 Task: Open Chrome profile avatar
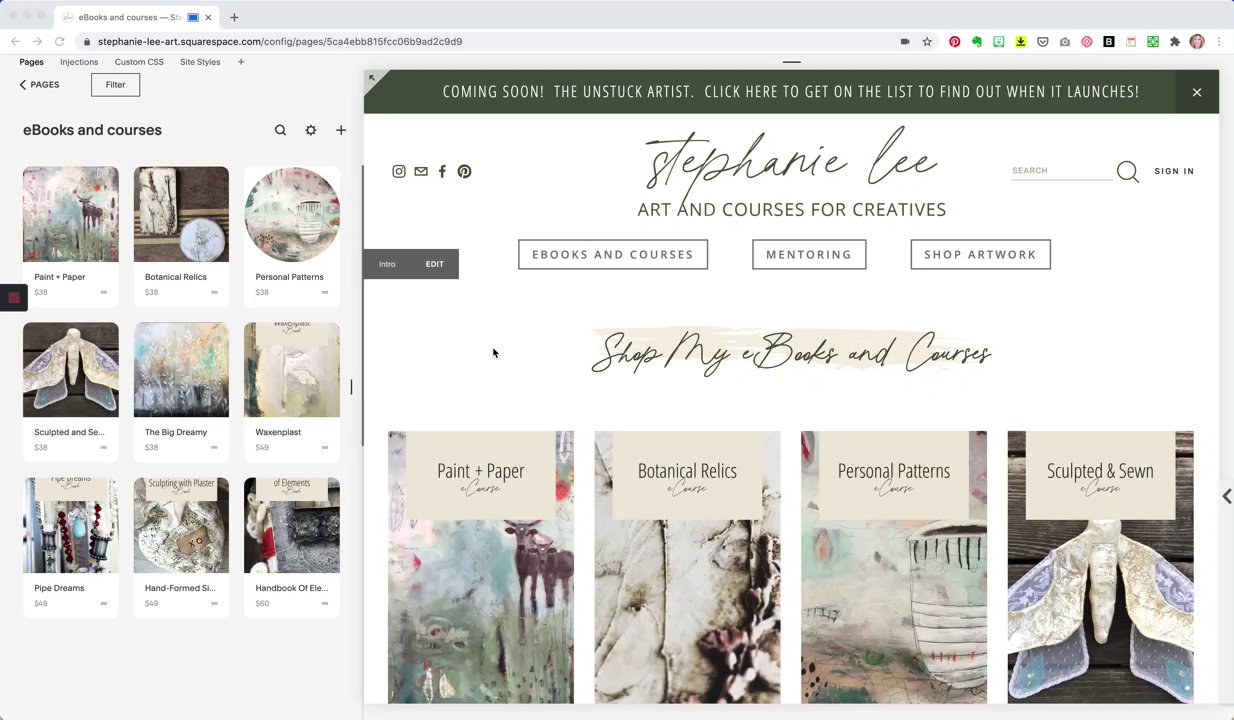(x=1197, y=42)
